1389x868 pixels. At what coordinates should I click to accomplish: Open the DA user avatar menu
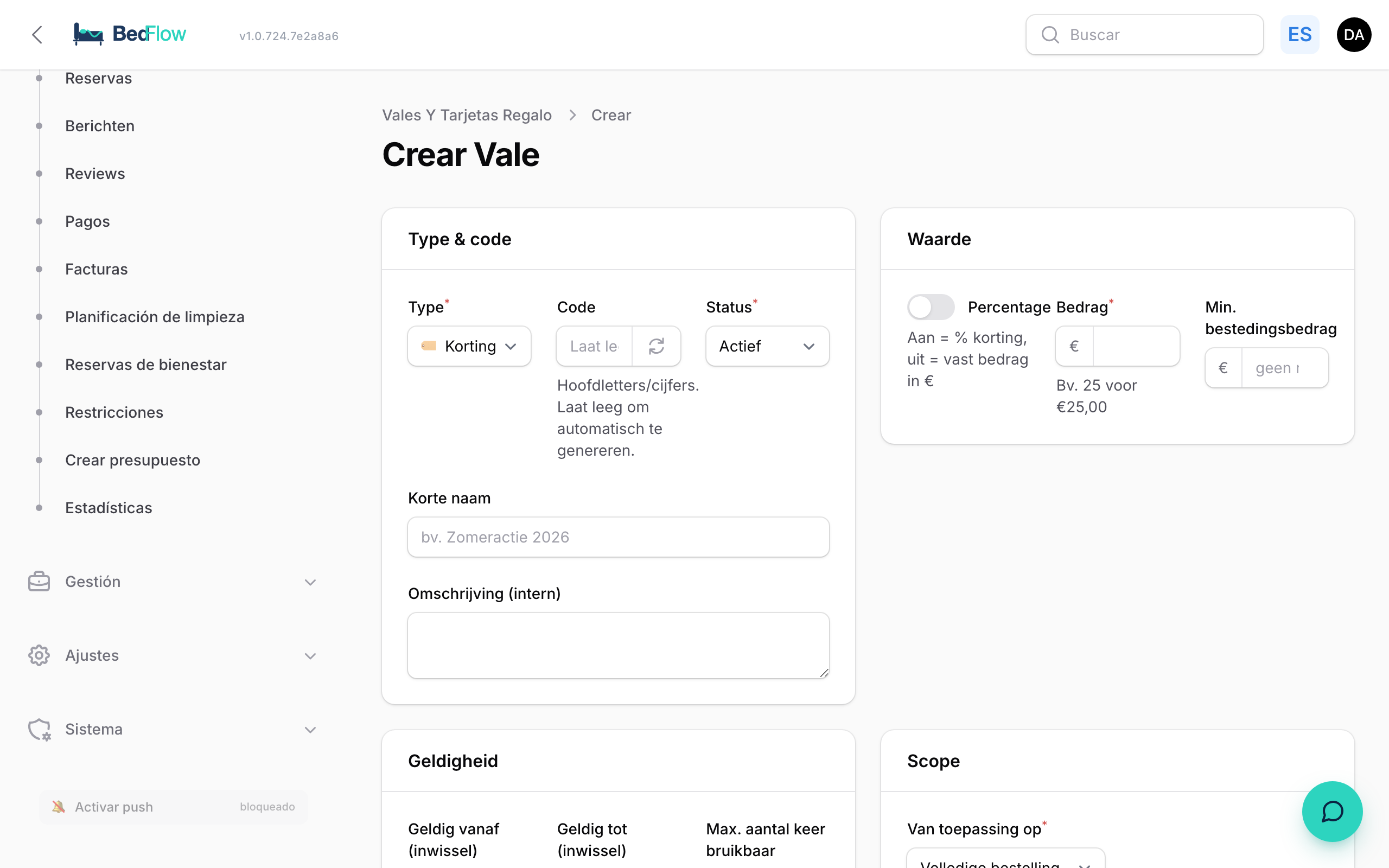point(1353,35)
